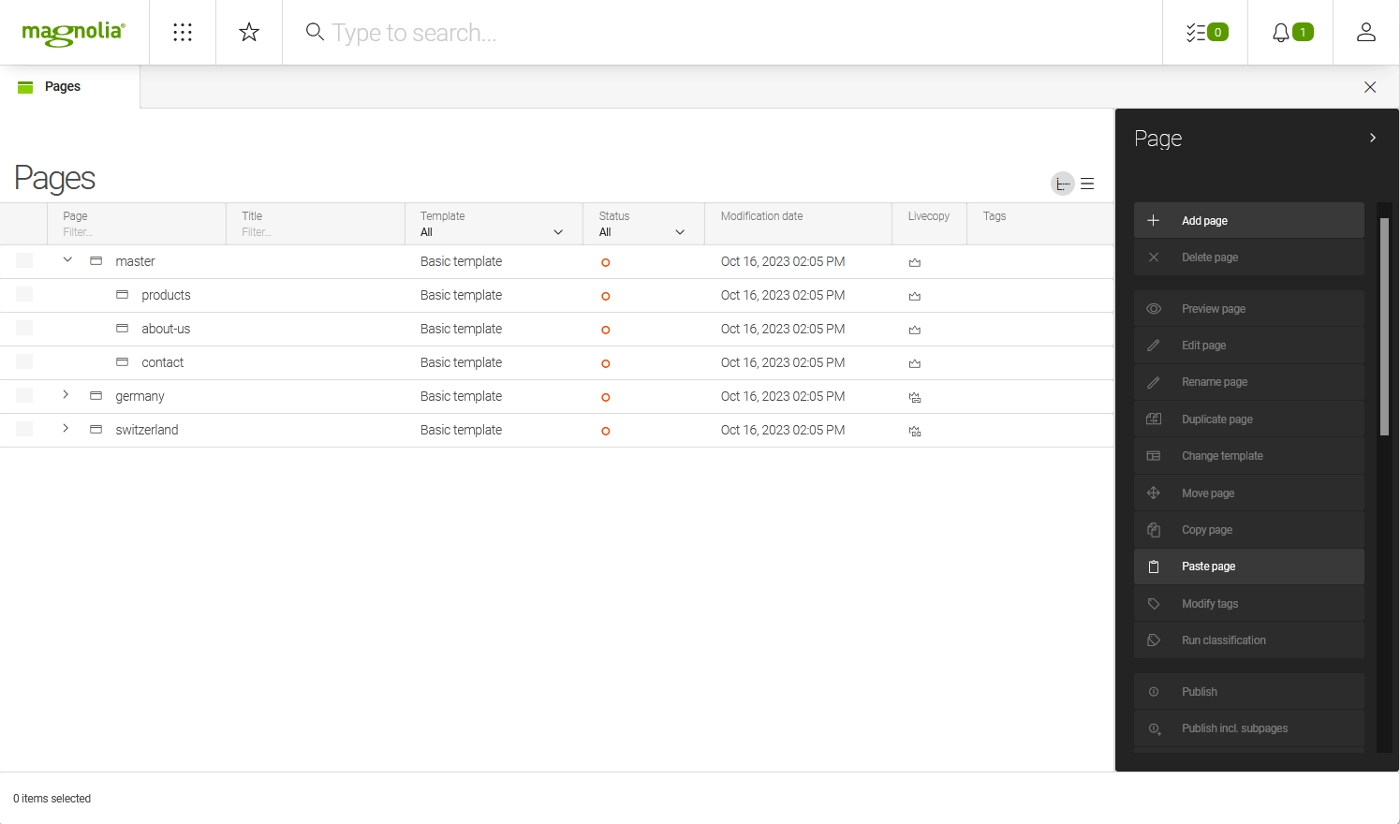Tick the switzerland row checkbox
The height and width of the screenshot is (824, 1400).
coord(24,430)
